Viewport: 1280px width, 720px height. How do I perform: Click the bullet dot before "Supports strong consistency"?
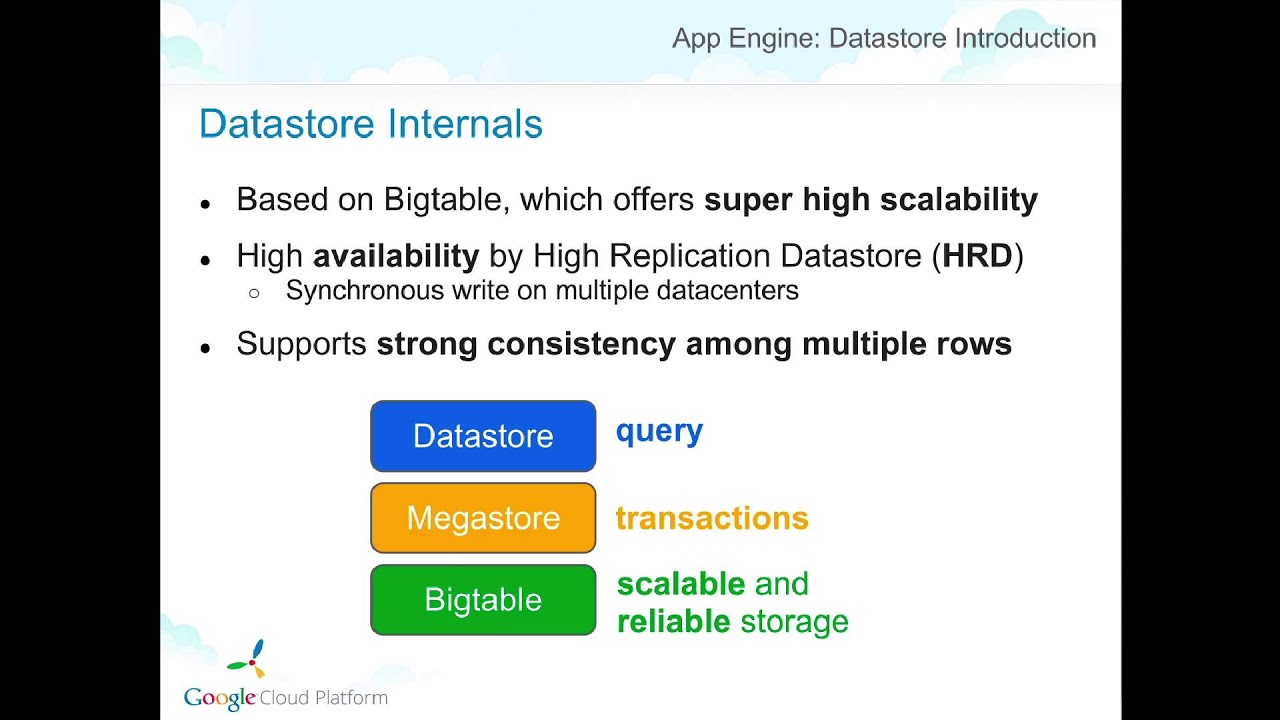206,348
